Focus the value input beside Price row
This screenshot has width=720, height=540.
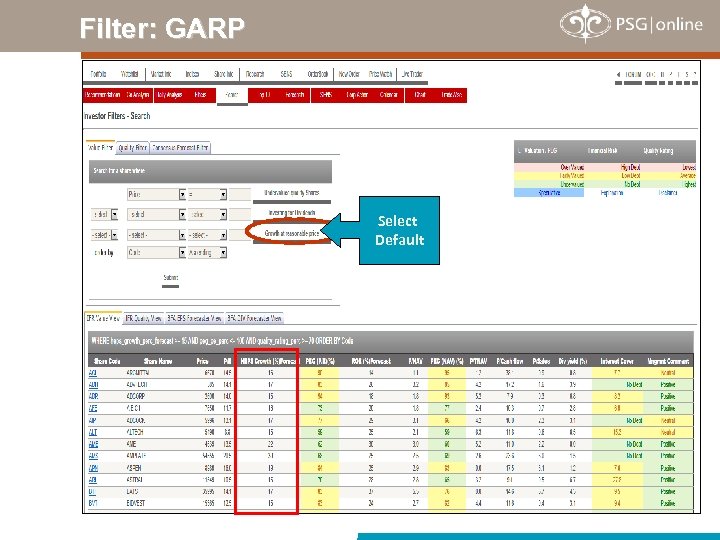pos(240,195)
